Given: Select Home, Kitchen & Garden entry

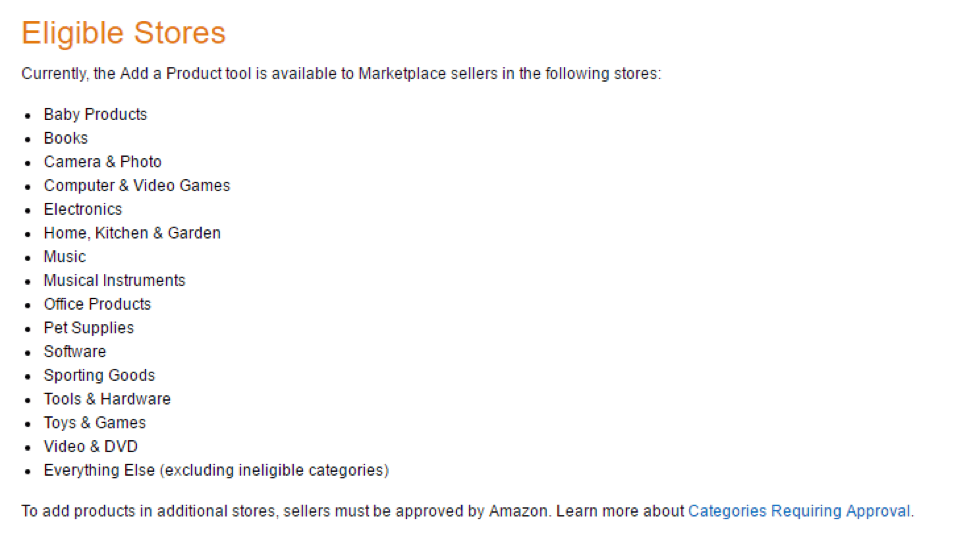Looking at the screenshot, I should pos(132,233).
